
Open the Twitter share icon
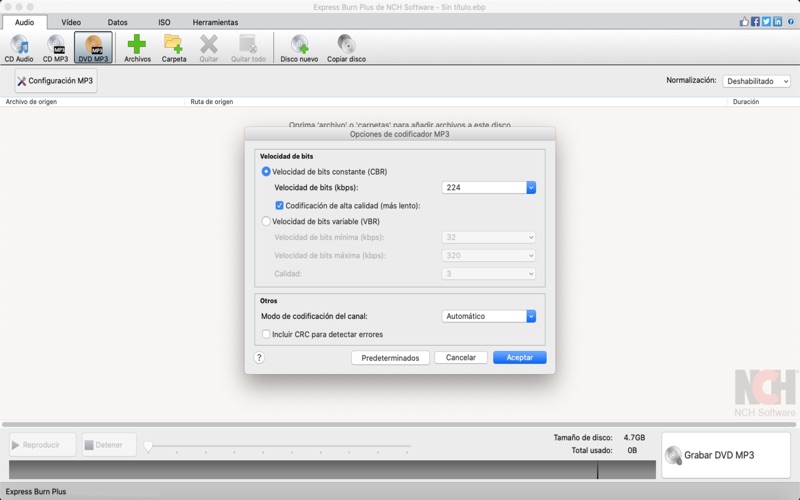[766, 21]
